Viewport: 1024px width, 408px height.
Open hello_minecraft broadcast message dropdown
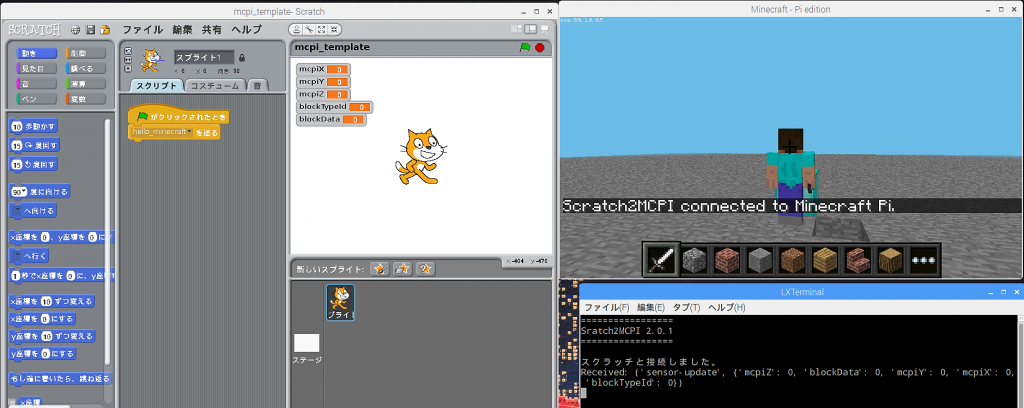(190, 132)
